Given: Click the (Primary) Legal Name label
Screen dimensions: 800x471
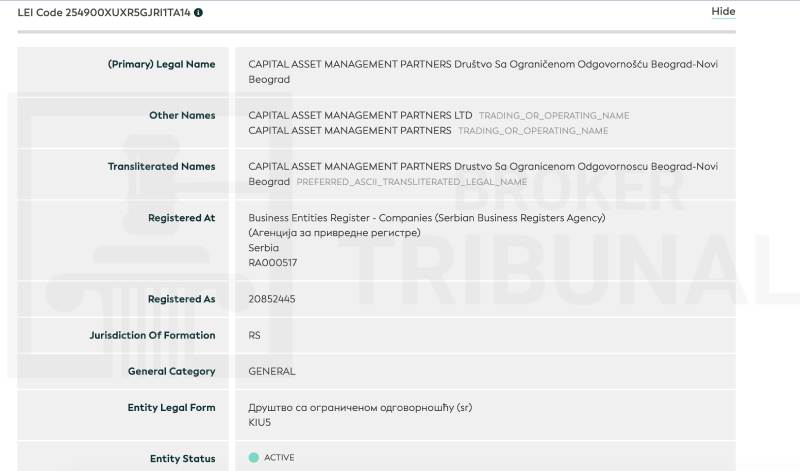Looking at the screenshot, I should click(x=161, y=64).
